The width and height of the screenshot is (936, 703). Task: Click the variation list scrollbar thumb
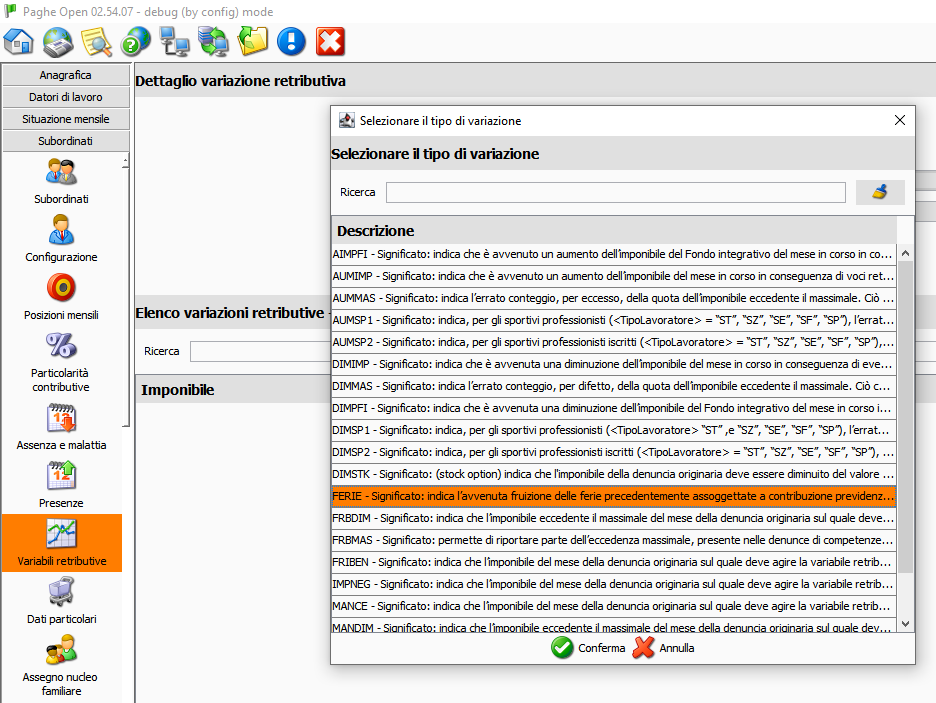click(905, 417)
